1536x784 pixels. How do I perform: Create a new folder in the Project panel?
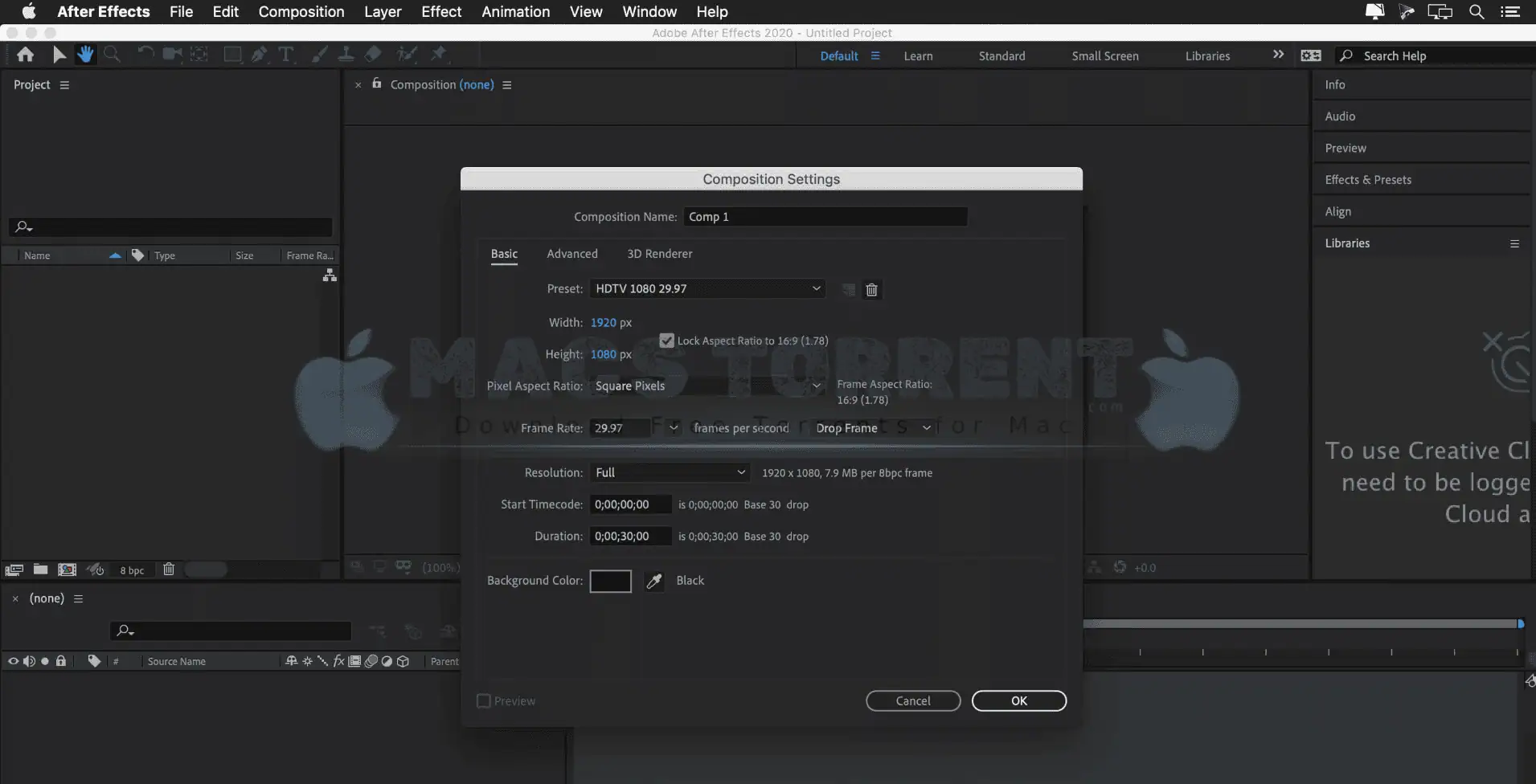point(40,570)
